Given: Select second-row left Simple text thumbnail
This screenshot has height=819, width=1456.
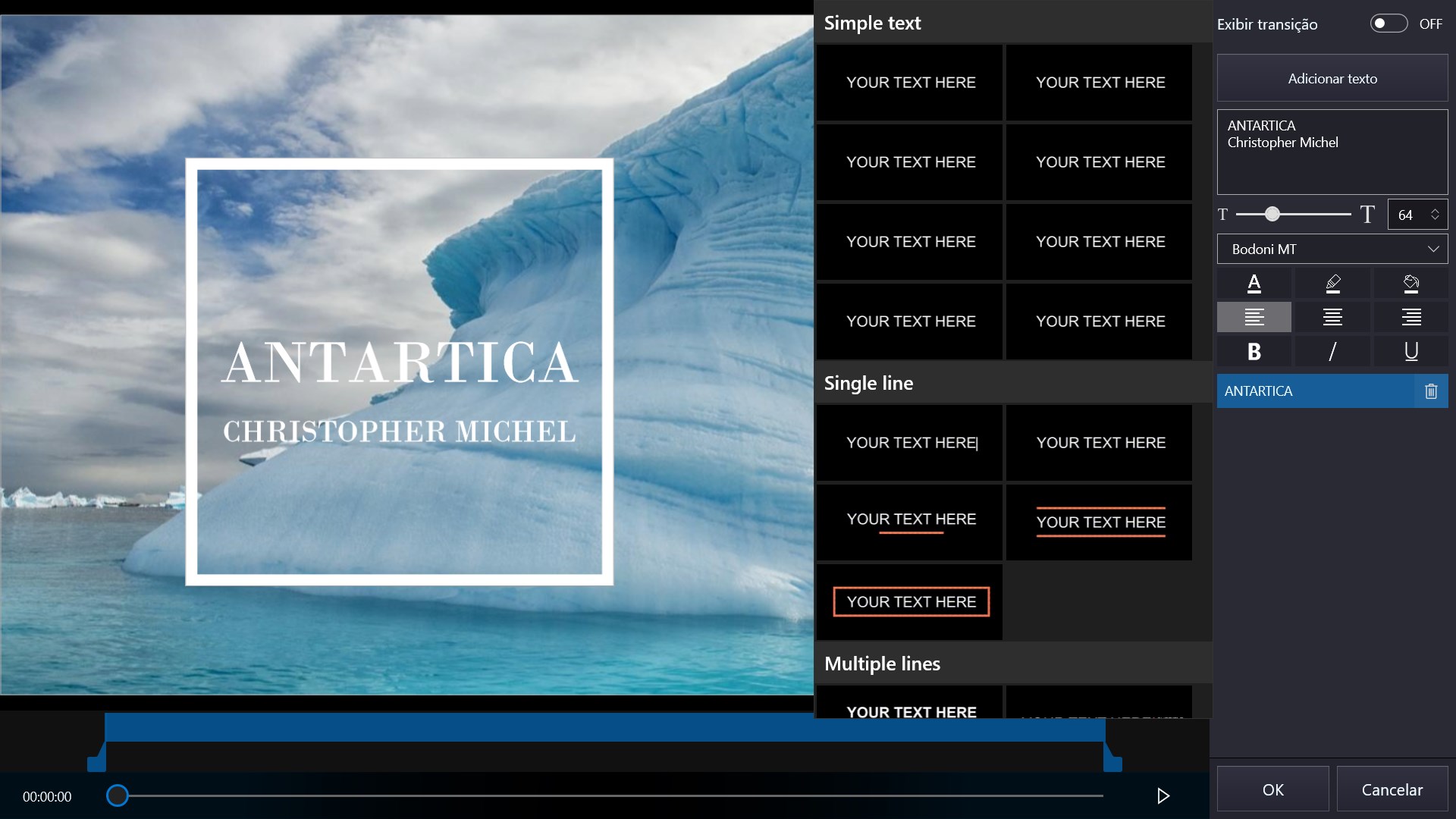Looking at the screenshot, I should point(910,162).
